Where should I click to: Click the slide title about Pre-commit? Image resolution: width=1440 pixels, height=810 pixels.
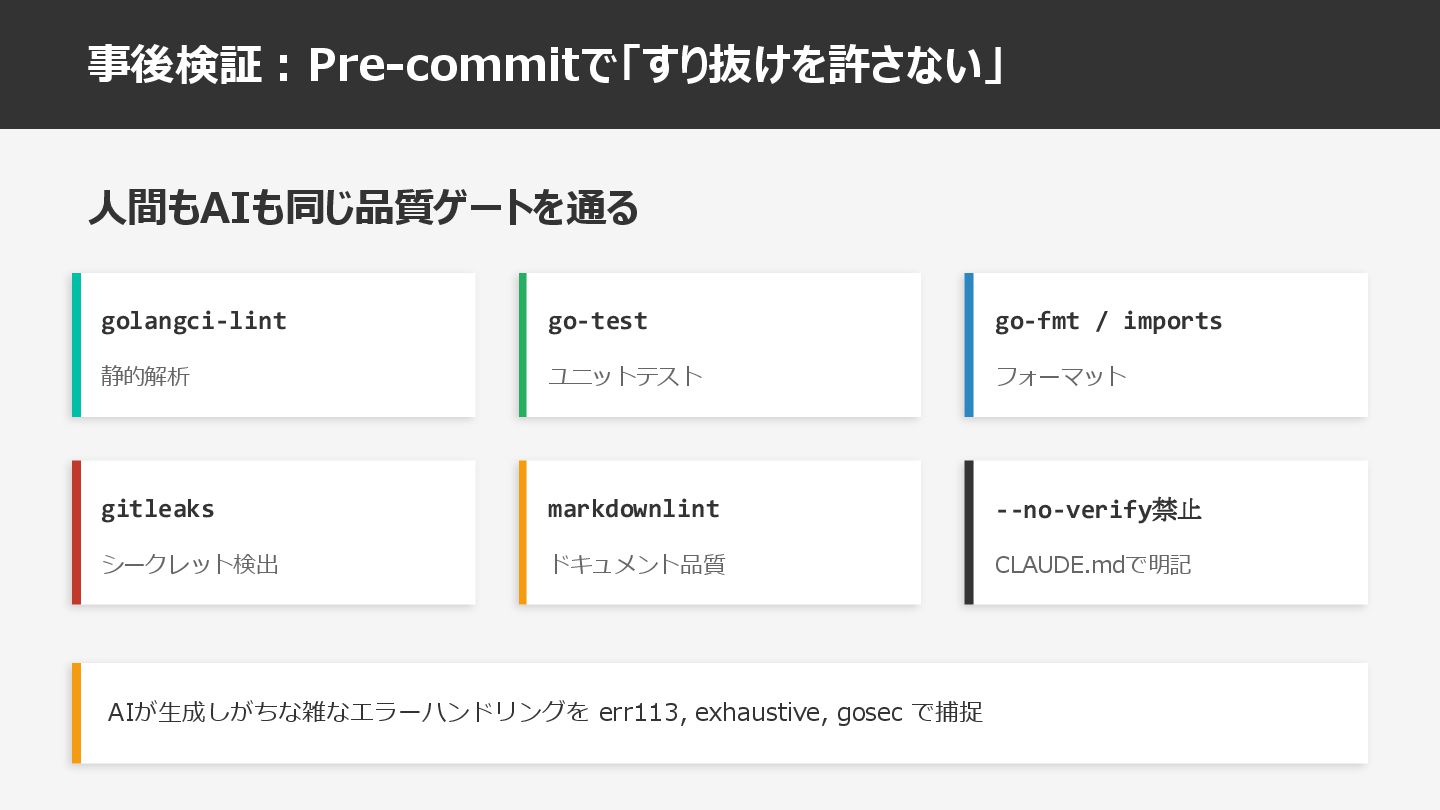tap(546, 66)
